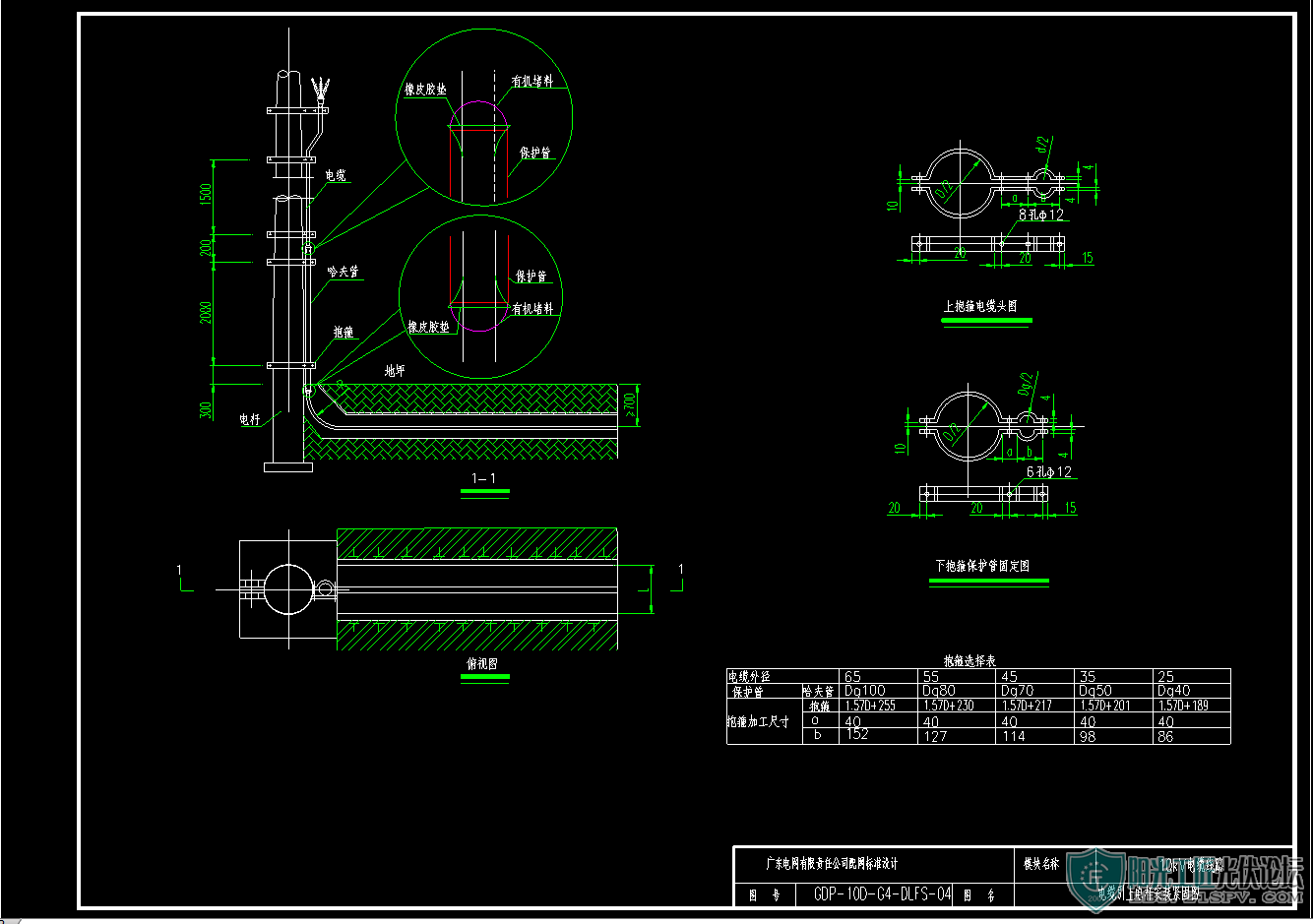
Task: Select the 2000 vertical dimension text
Action: point(206,313)
